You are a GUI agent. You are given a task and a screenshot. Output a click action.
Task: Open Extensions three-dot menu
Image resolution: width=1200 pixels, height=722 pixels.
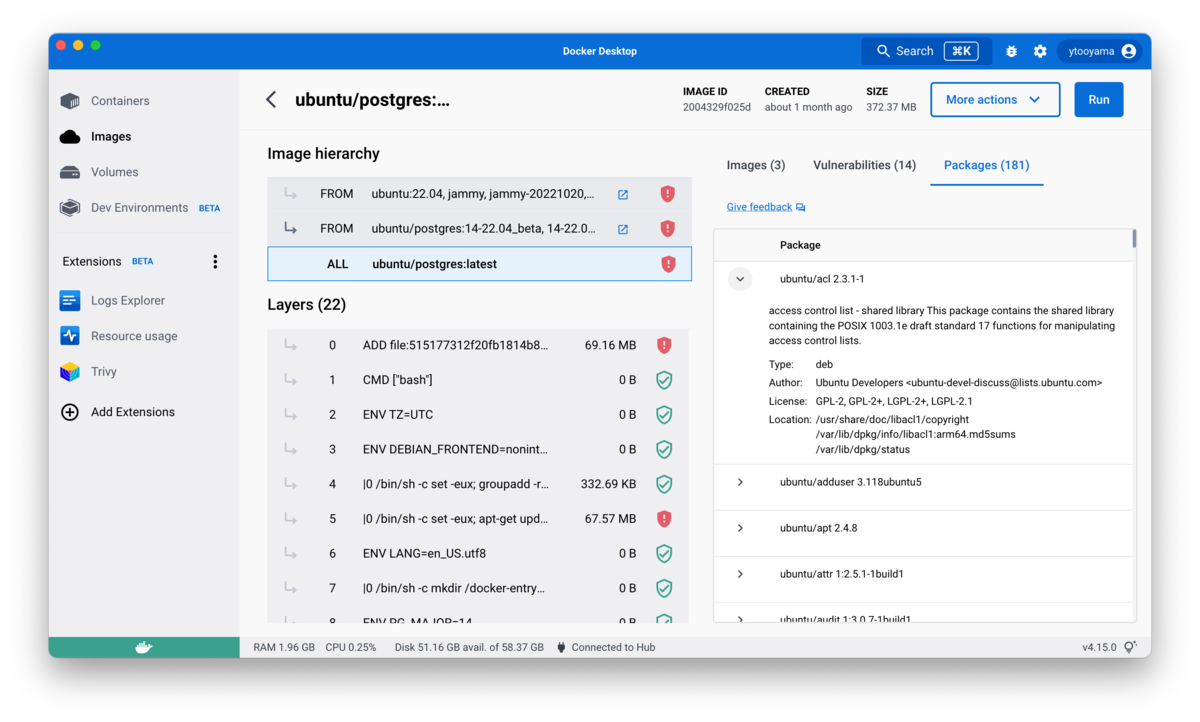point(215,261)
